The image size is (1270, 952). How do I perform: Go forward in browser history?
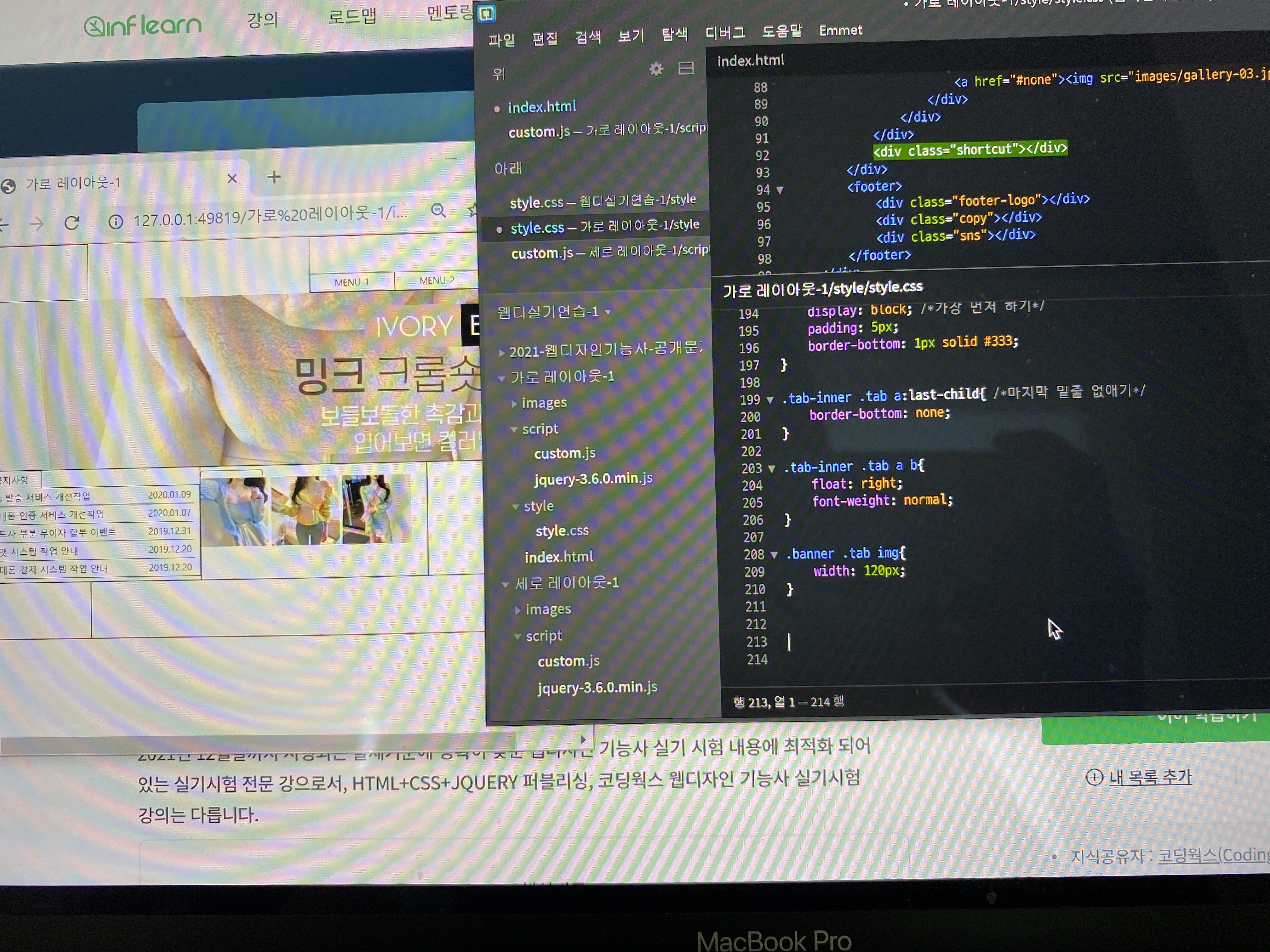pos(36,224)
